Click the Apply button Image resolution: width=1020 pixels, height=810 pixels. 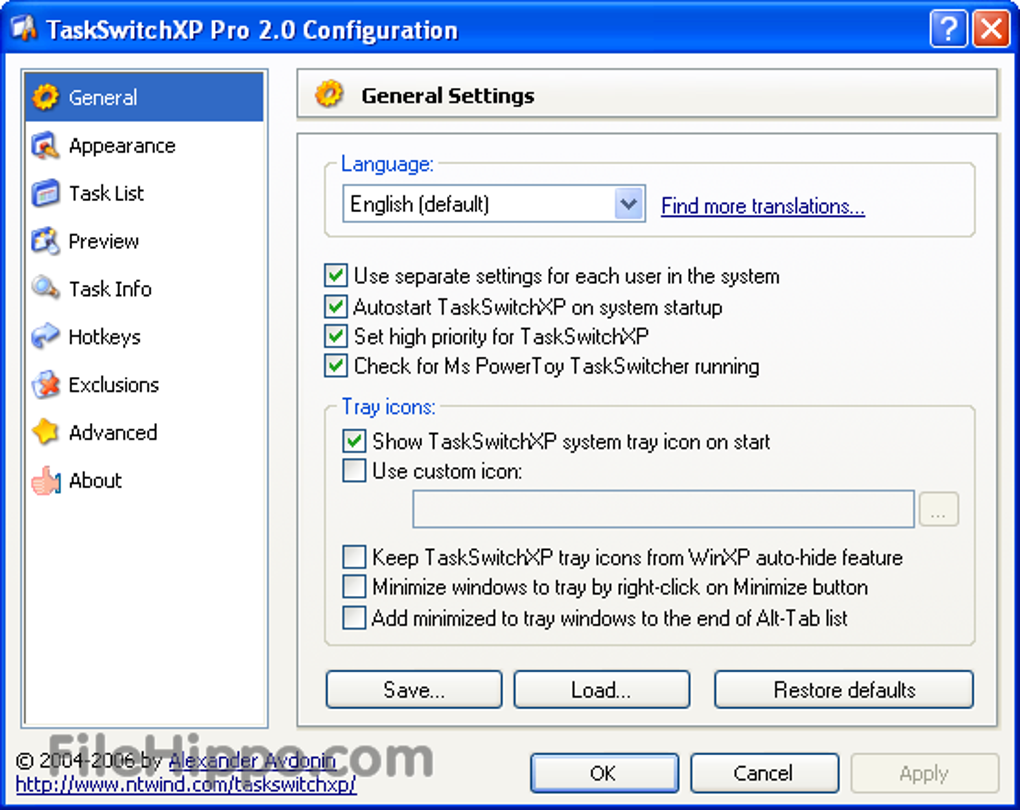tap(924, 773)
